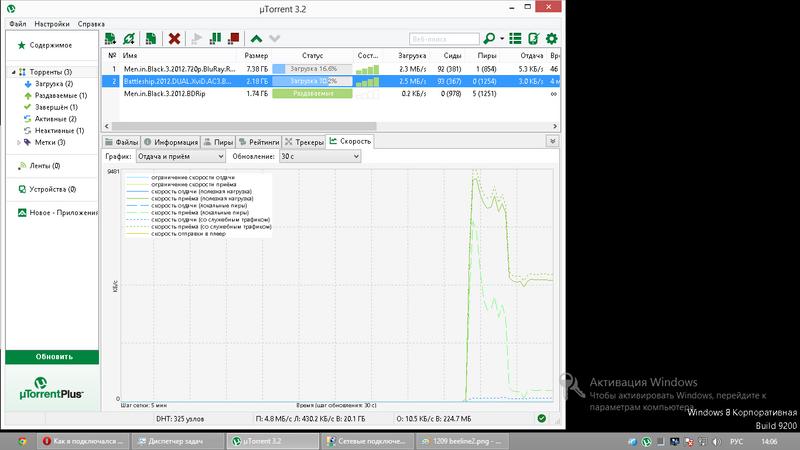Open the Файл menu
This screenshot has height=450, width=800.
click(x=17, y=23)
